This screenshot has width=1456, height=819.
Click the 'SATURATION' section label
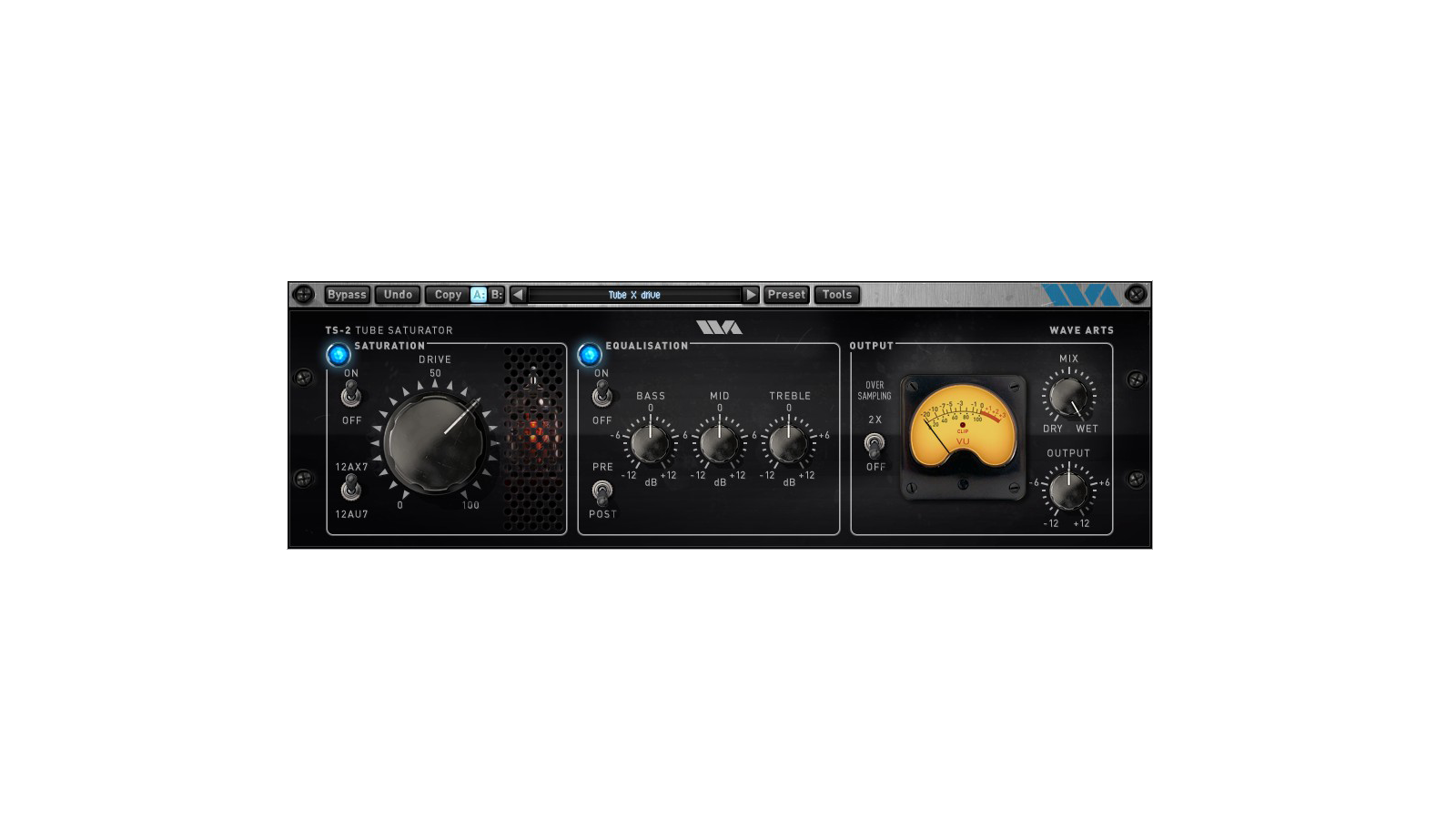point(389,346)
